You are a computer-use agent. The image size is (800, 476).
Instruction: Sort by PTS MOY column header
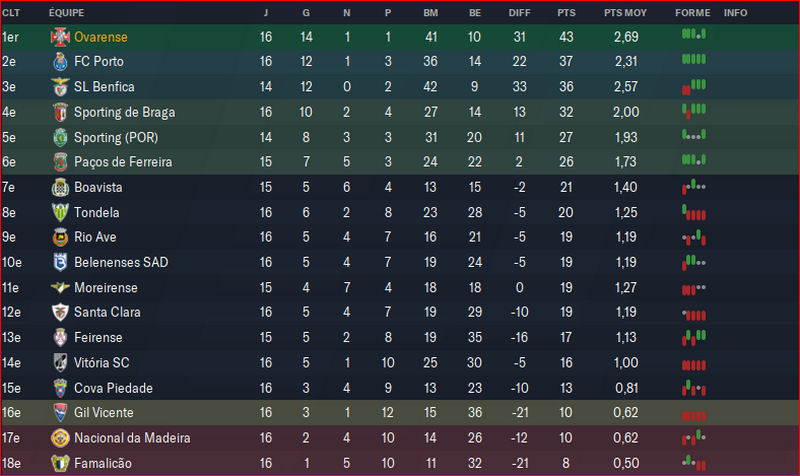point(625,13)
